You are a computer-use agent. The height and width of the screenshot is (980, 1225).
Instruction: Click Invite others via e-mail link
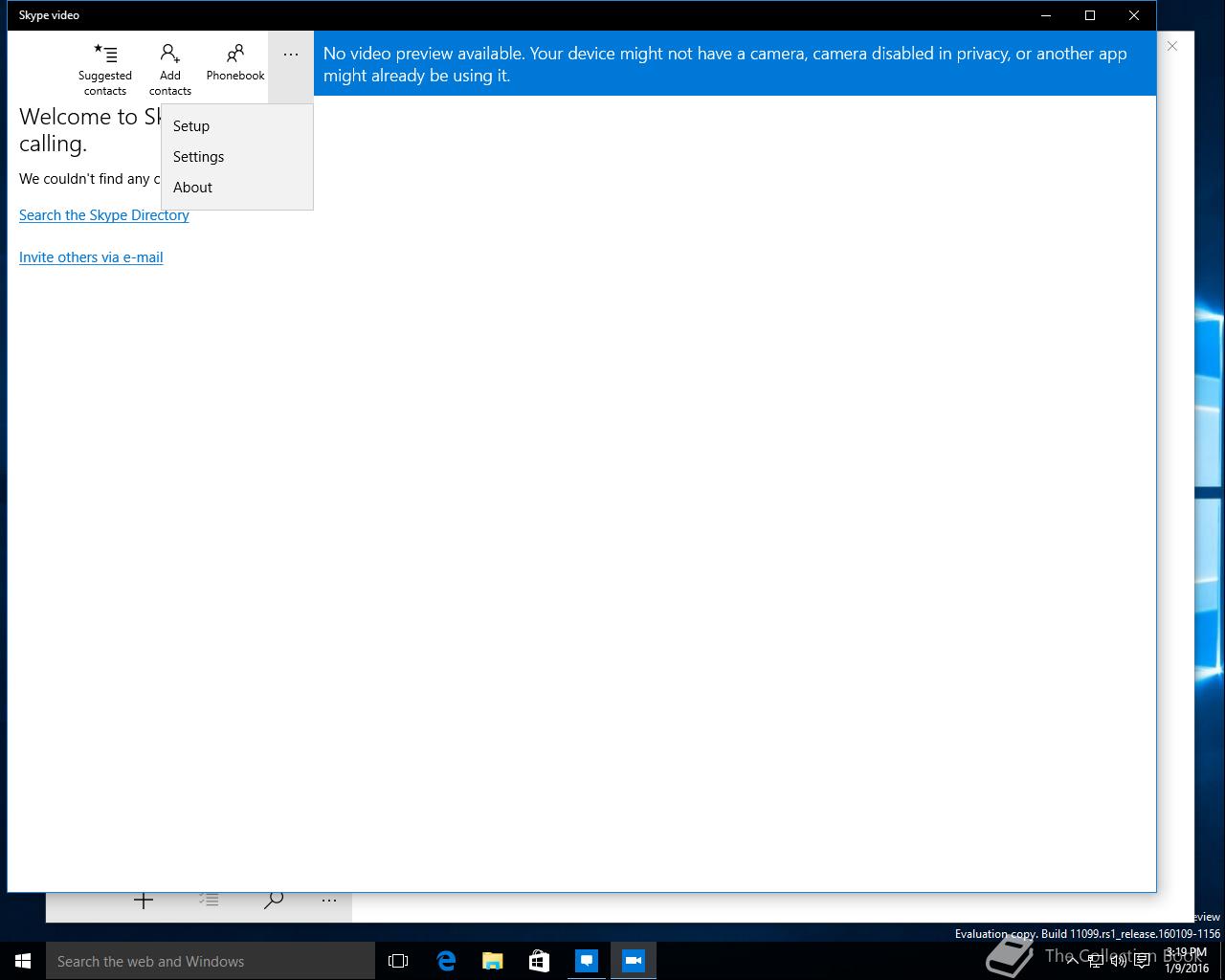pyautogui.click(x=91, y=257)
